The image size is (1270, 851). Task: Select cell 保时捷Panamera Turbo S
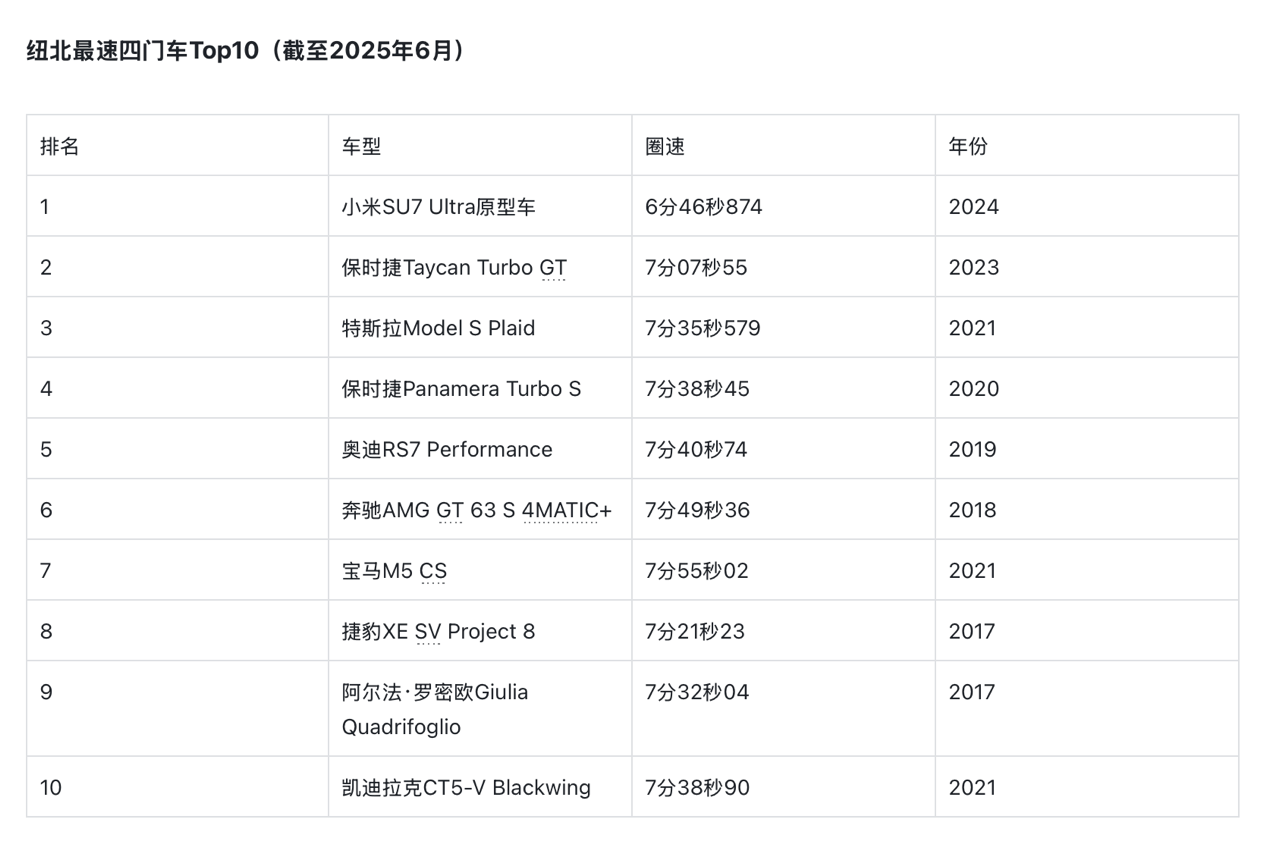click(x=480, y=388)
